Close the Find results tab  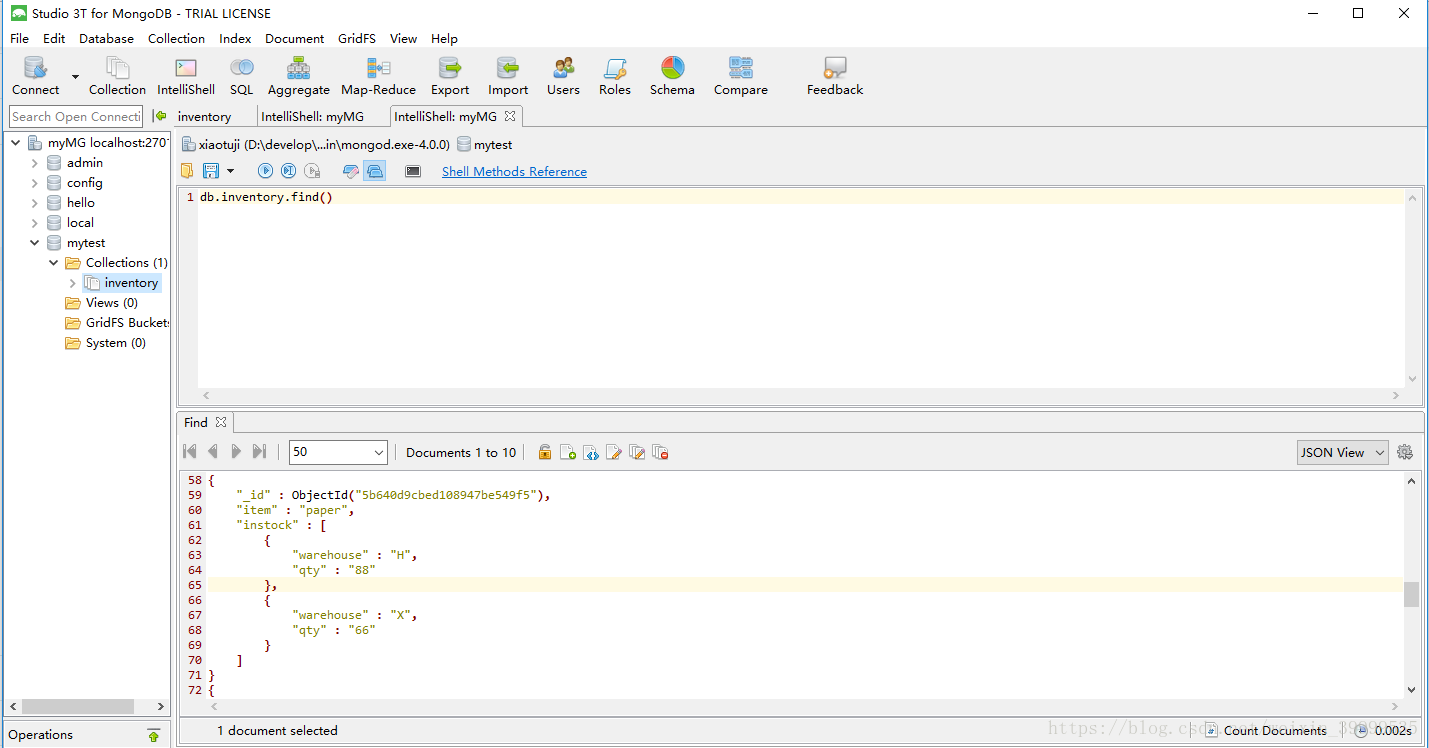coord(221,422)
